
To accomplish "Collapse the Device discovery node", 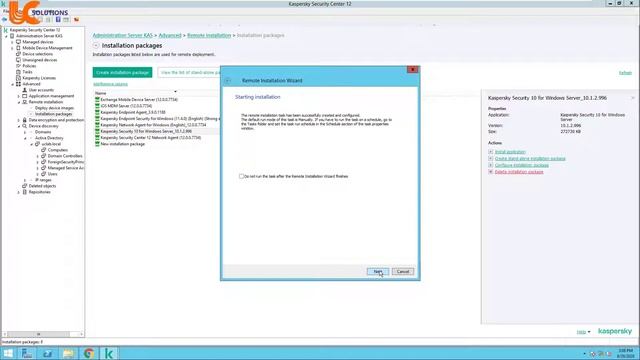I will (x=19, y=126).
